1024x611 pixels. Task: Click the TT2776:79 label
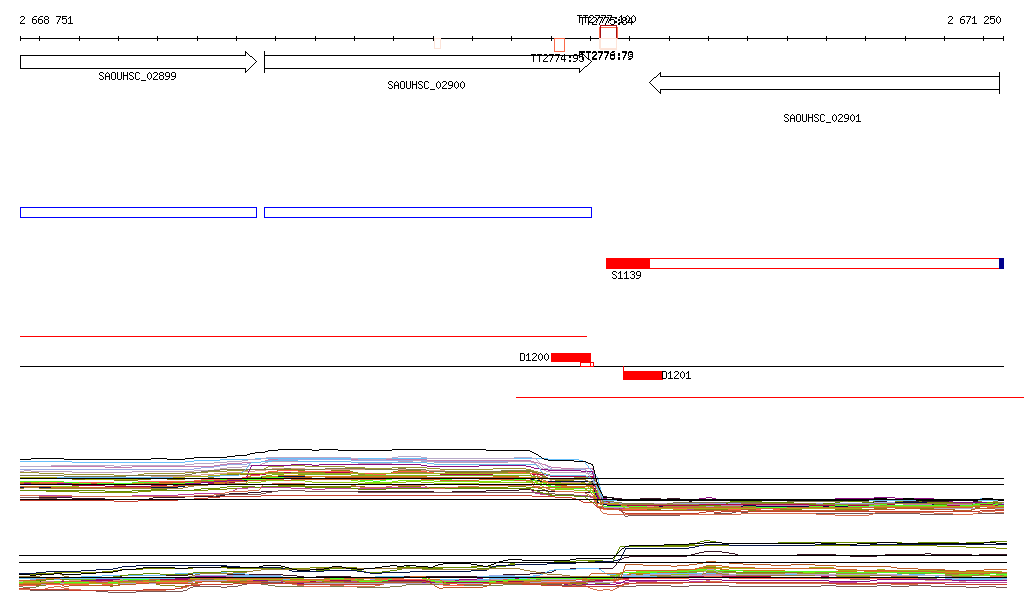(x=607, y=55)
